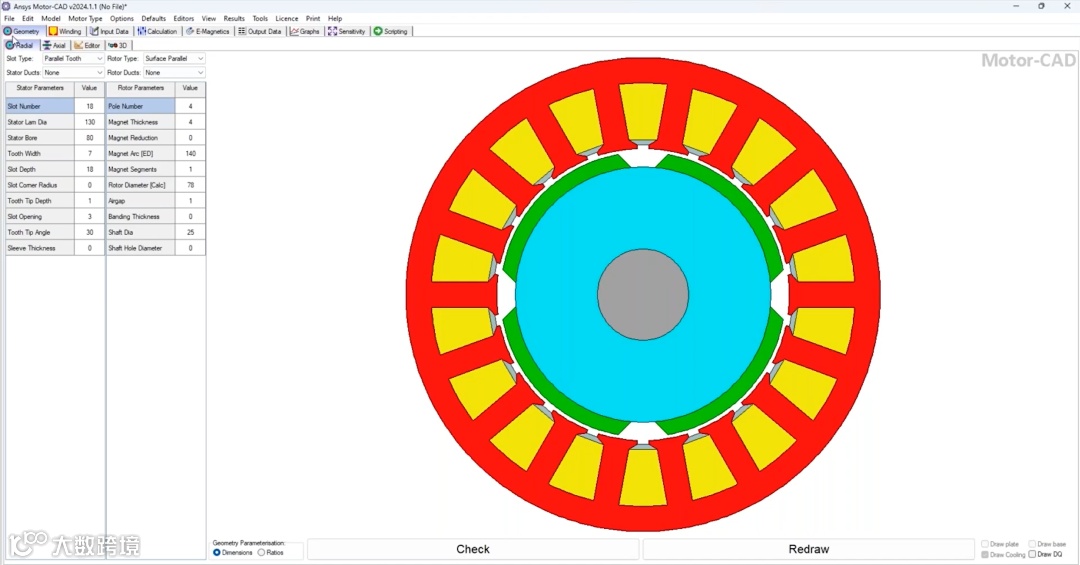Click the Slot Number value cell

coord(89,106)
